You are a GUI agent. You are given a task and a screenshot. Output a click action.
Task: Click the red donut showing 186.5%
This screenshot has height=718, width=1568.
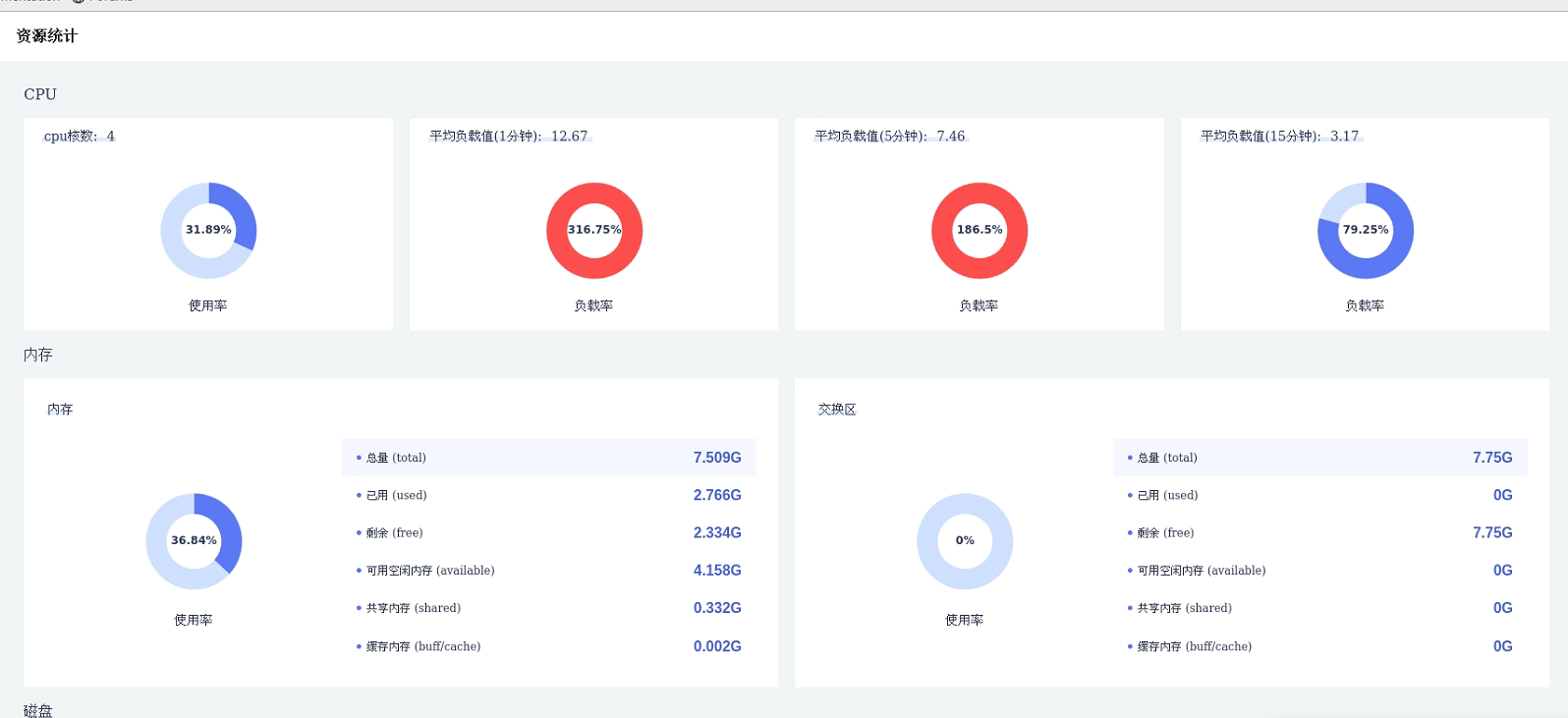[980, 230]
